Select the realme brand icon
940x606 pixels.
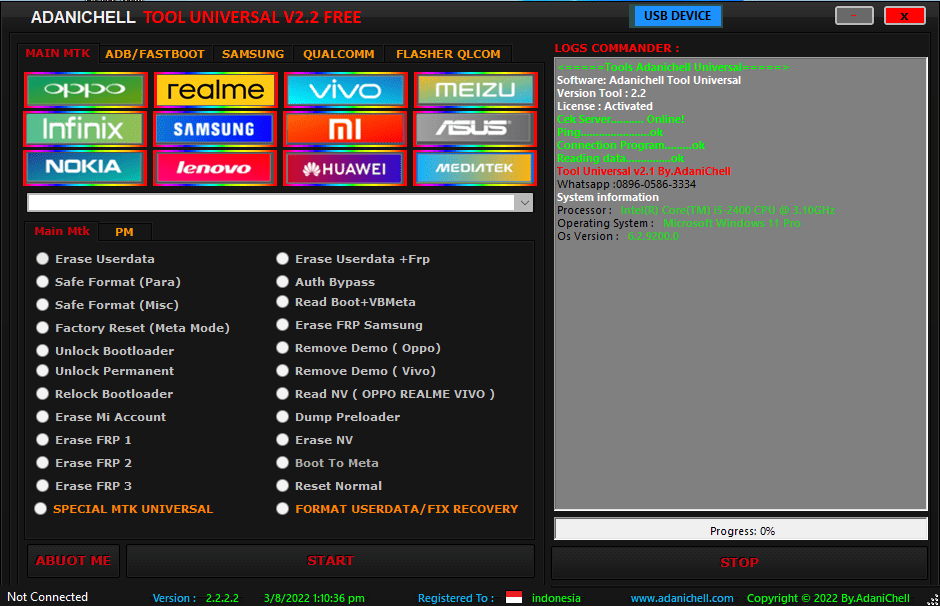point(215,90)
